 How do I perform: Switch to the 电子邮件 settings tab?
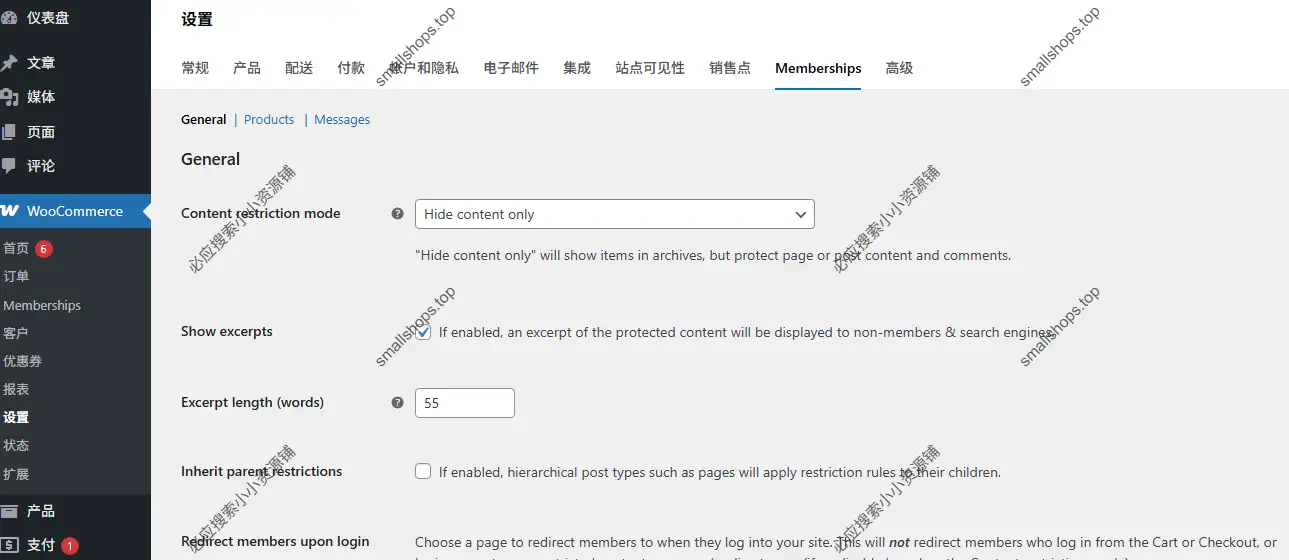[511, 68]
